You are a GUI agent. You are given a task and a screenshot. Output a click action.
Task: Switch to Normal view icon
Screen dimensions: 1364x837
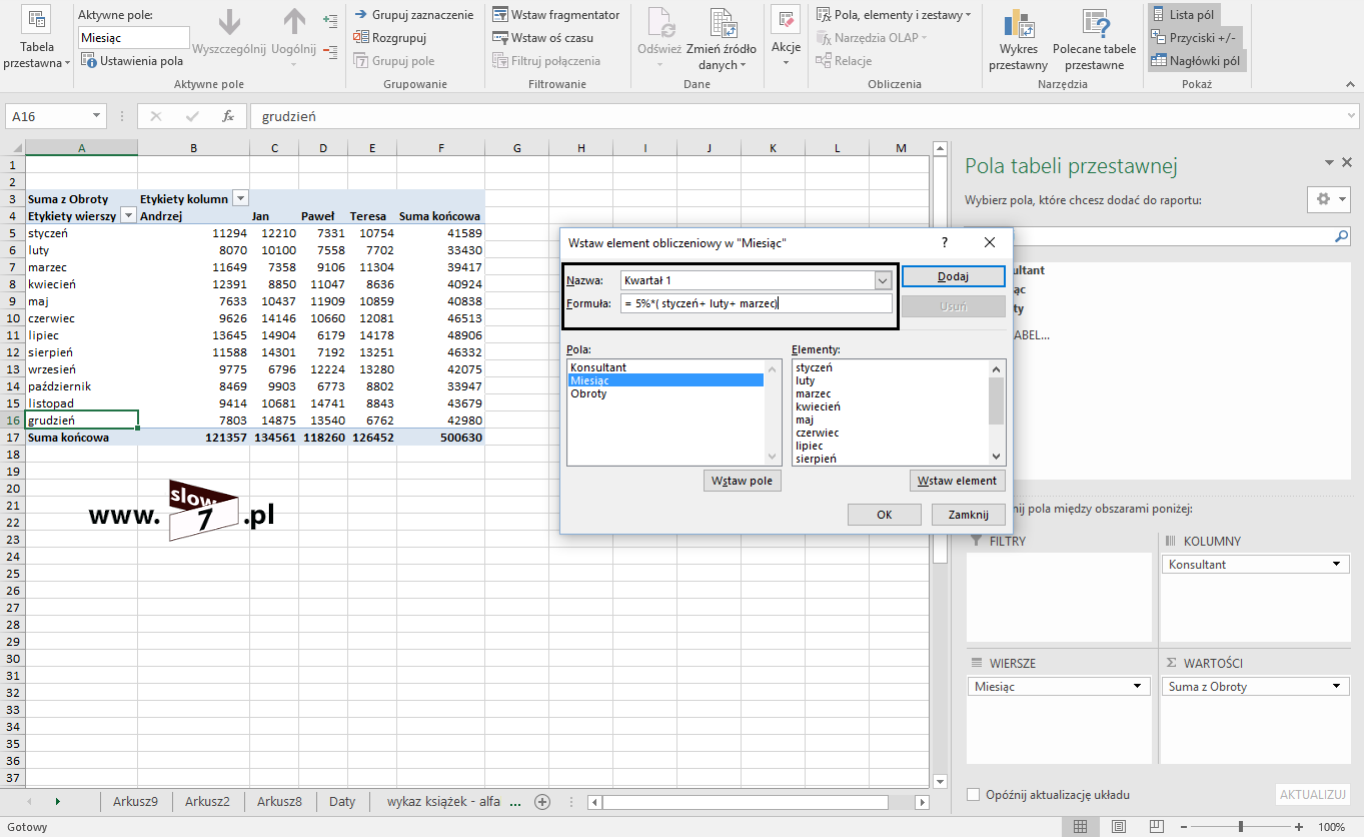point(1080,827)
